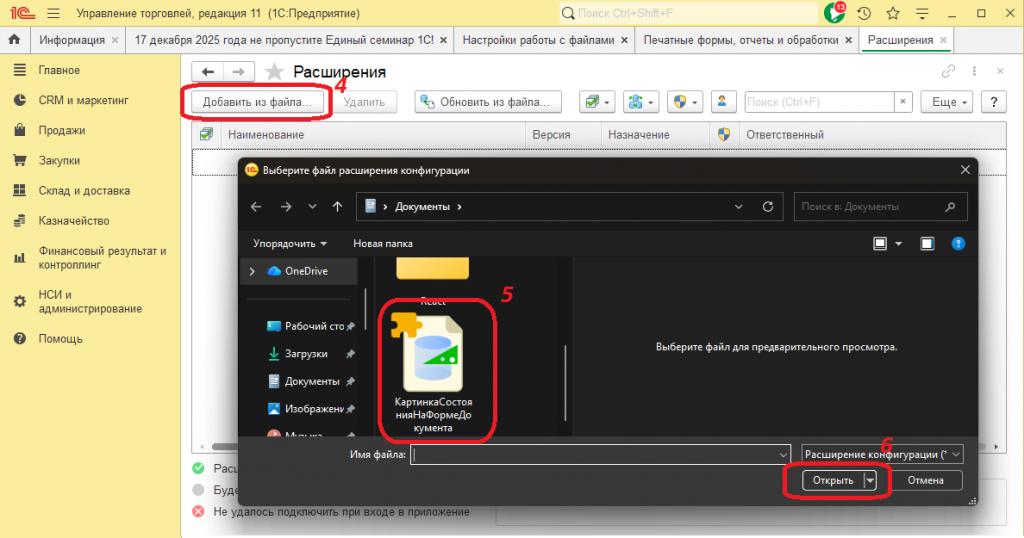Open the shield safe mode dropdown
Image resolution: width=1024 pixels, height=538 pixels.
click(684, 102)
